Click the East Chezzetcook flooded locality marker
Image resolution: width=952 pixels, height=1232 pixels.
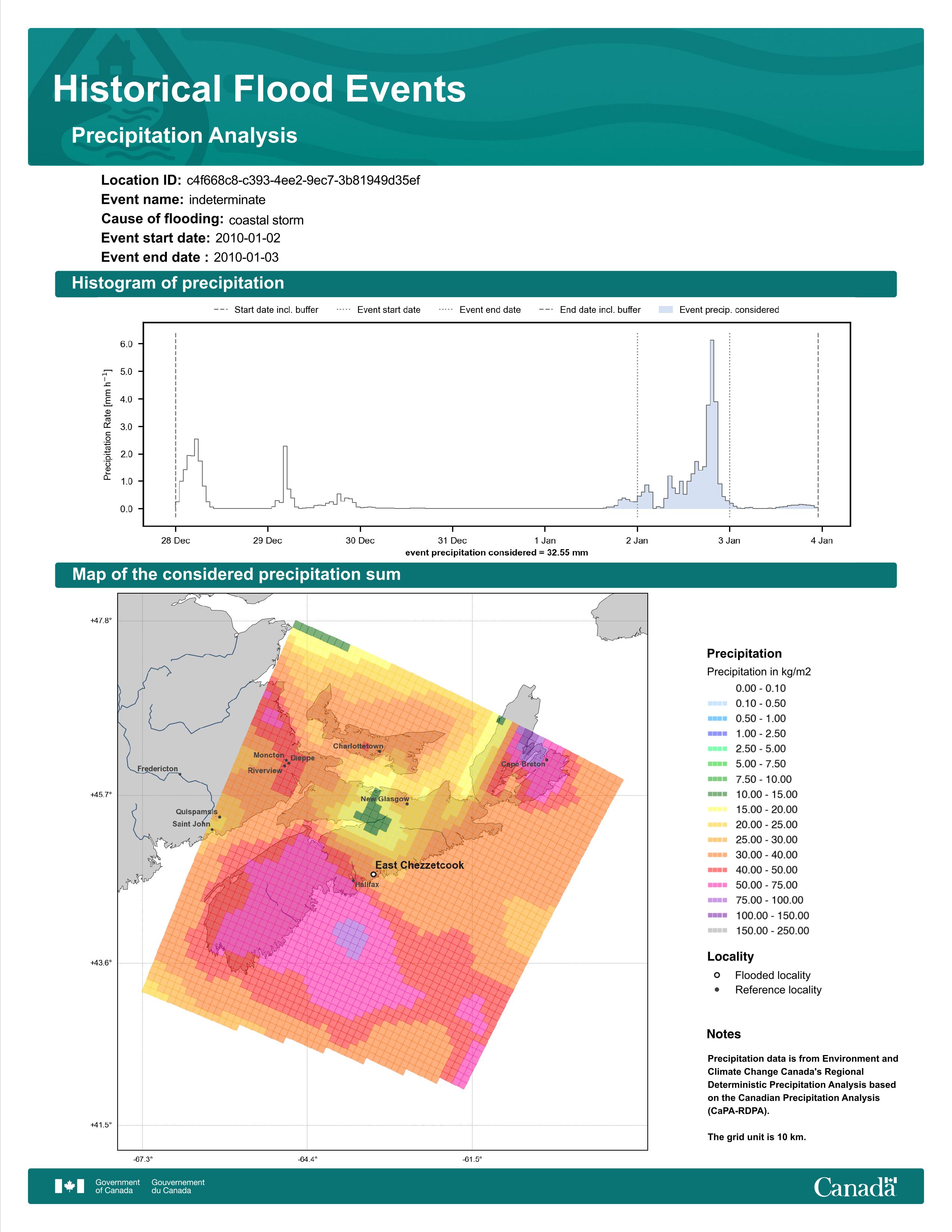point(373,874)
